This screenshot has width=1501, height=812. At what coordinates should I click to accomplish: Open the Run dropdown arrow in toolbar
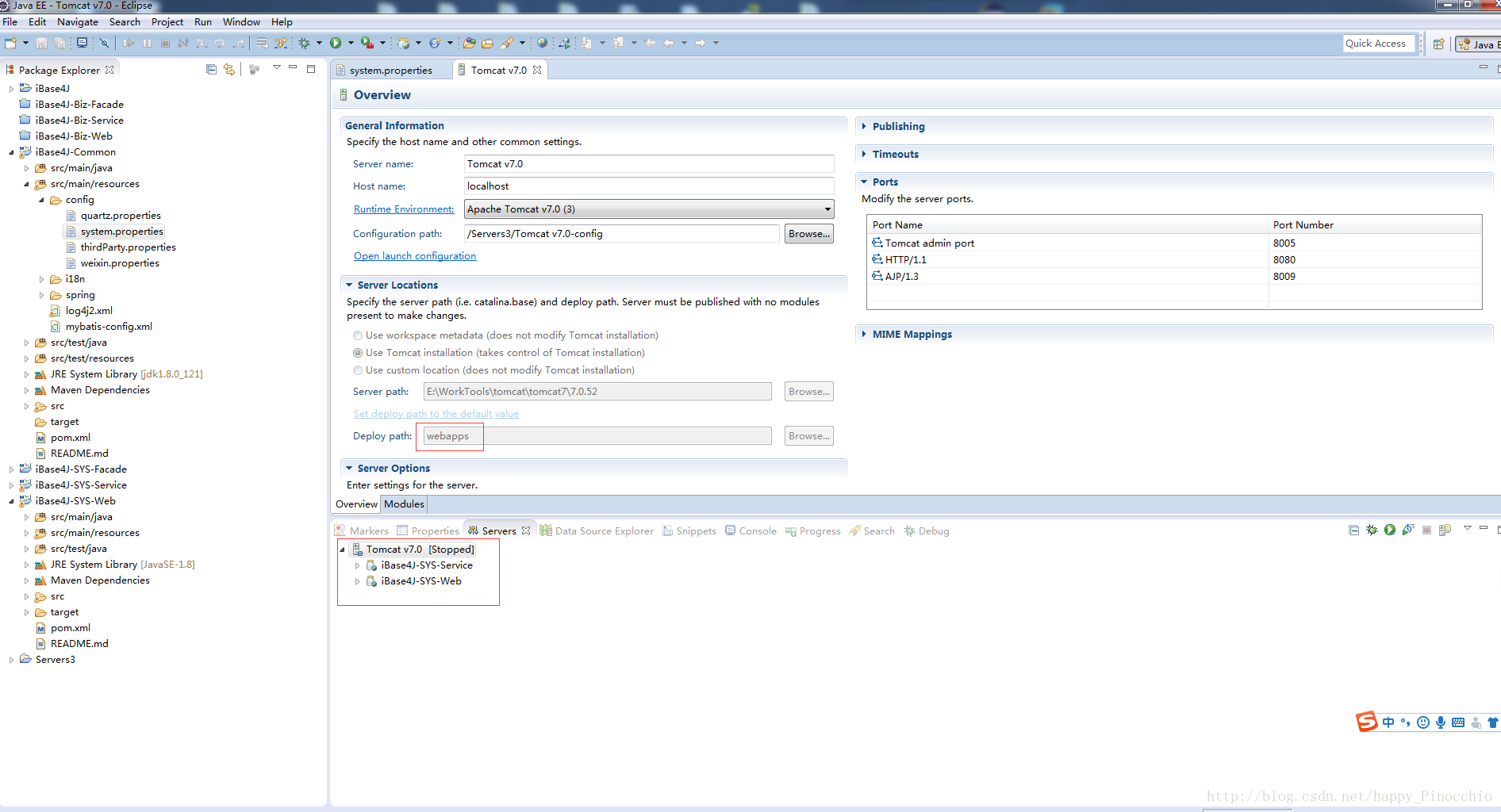click(351, 43)
